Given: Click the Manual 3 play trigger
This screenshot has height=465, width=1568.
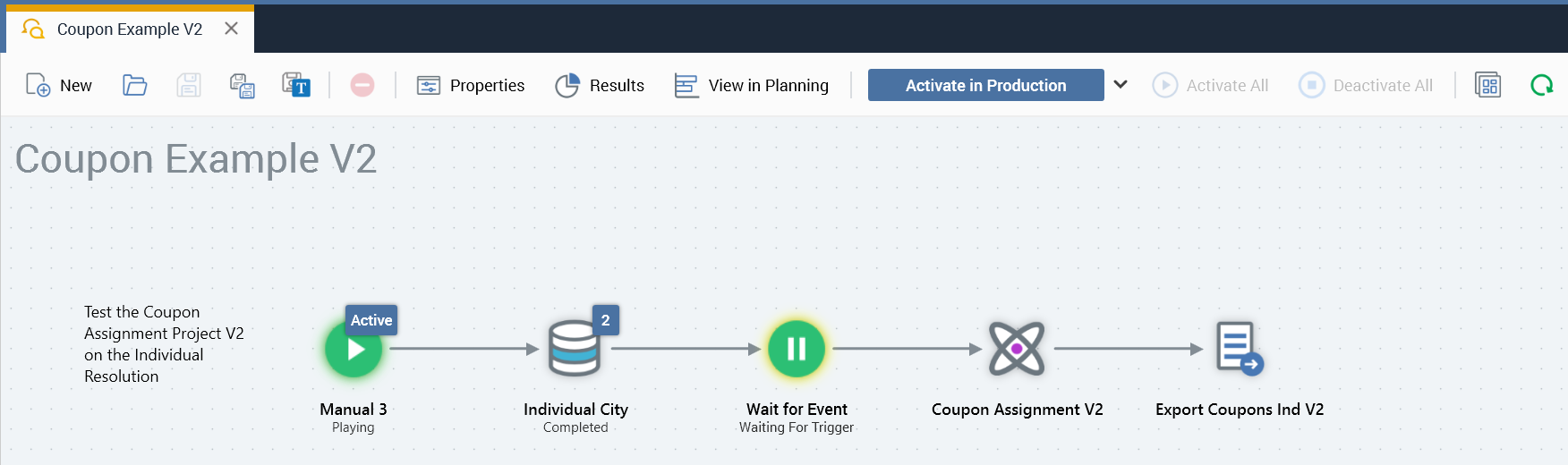Looking at the screenshot, I should [354, 350].
